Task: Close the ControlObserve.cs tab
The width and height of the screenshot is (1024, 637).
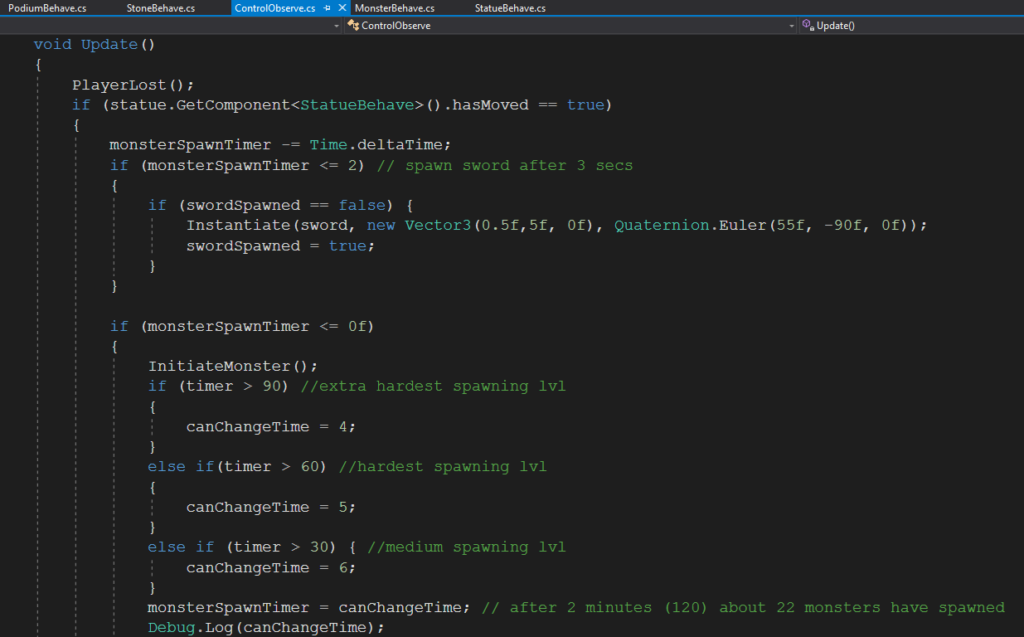Action: [342, 8]
